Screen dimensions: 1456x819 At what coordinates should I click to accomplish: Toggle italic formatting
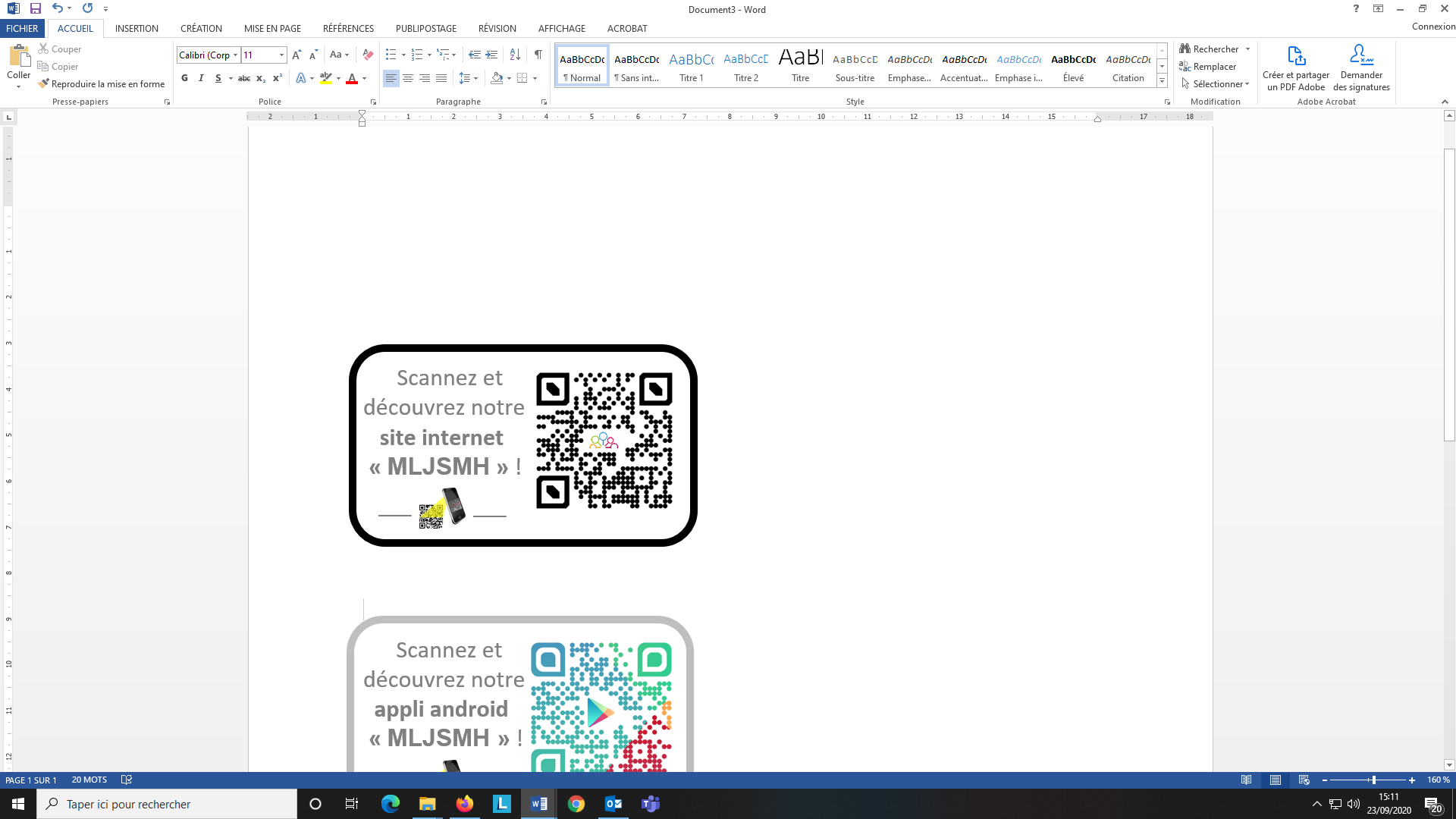pos(201,78)
